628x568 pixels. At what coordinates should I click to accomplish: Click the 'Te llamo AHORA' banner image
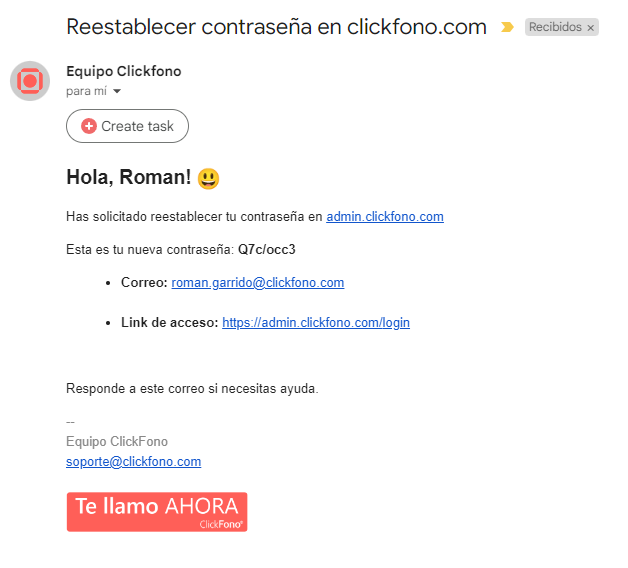pyautogui.click(x=157, y=512)
